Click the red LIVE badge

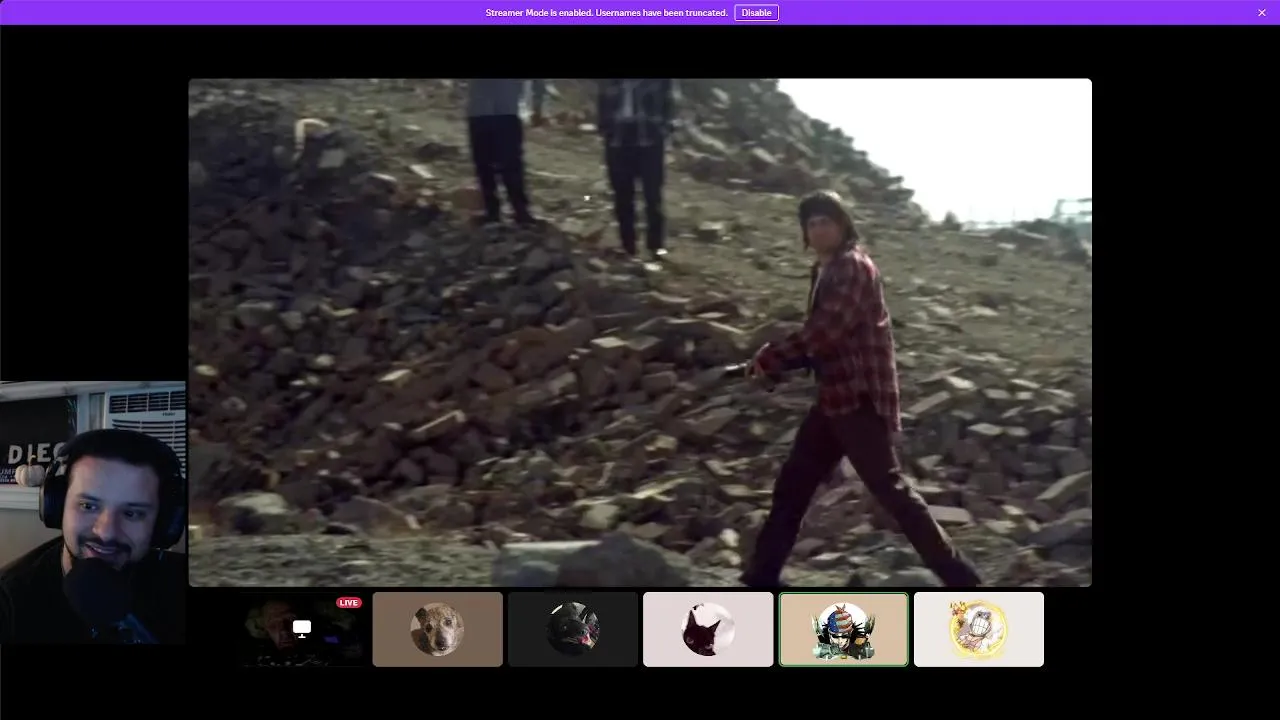[349, 602]
